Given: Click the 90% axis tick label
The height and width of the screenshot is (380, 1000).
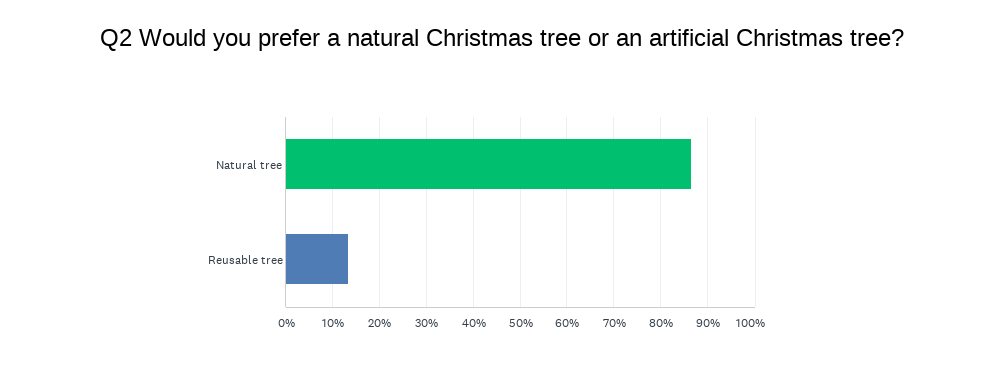Looking at the screenshot, I should coord(708,323).
